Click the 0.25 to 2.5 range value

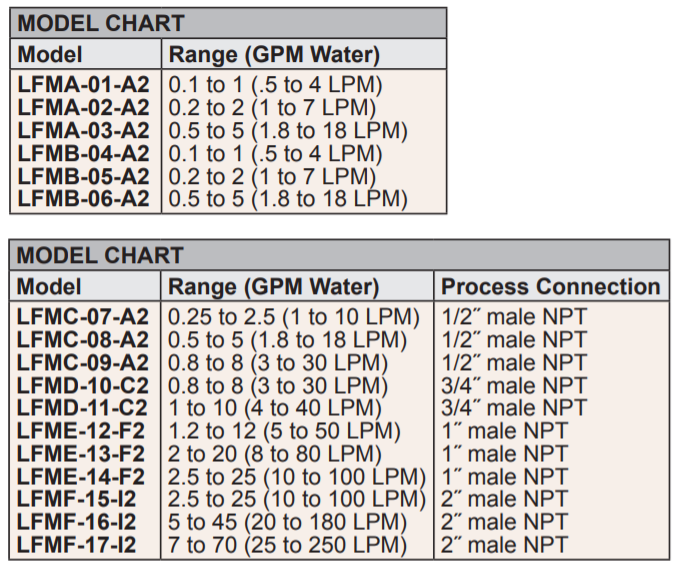pyautogui.click(x=294, y=316)
